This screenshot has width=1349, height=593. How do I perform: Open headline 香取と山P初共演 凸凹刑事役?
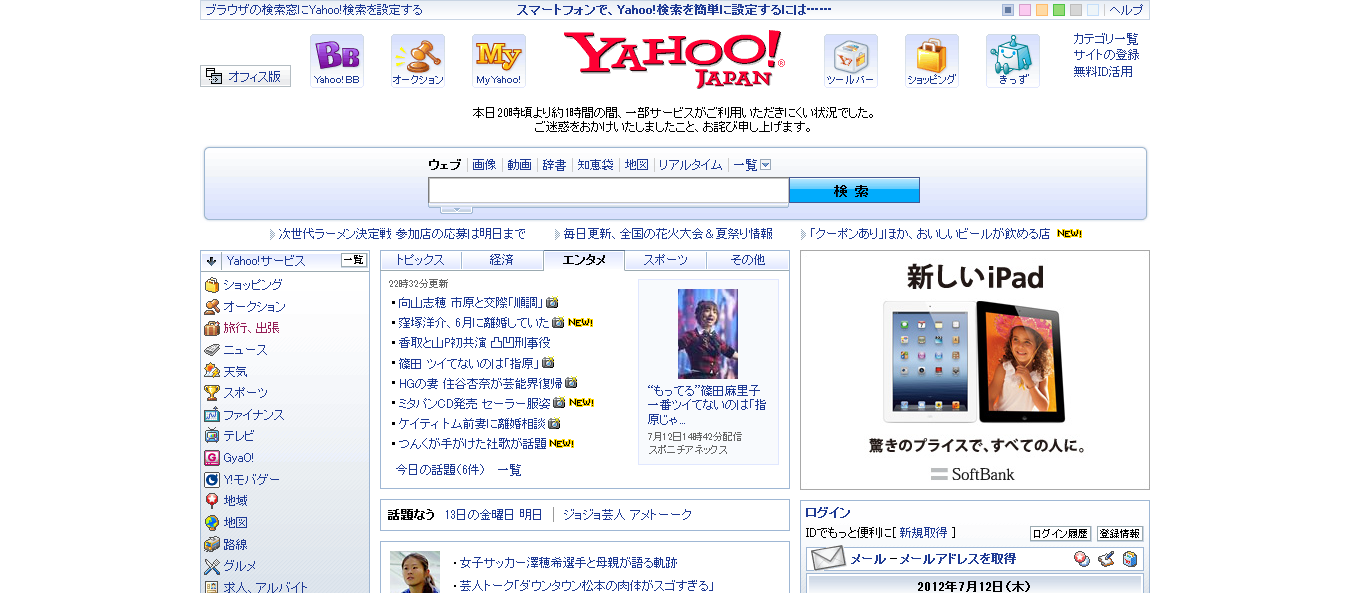coord(474,342)
